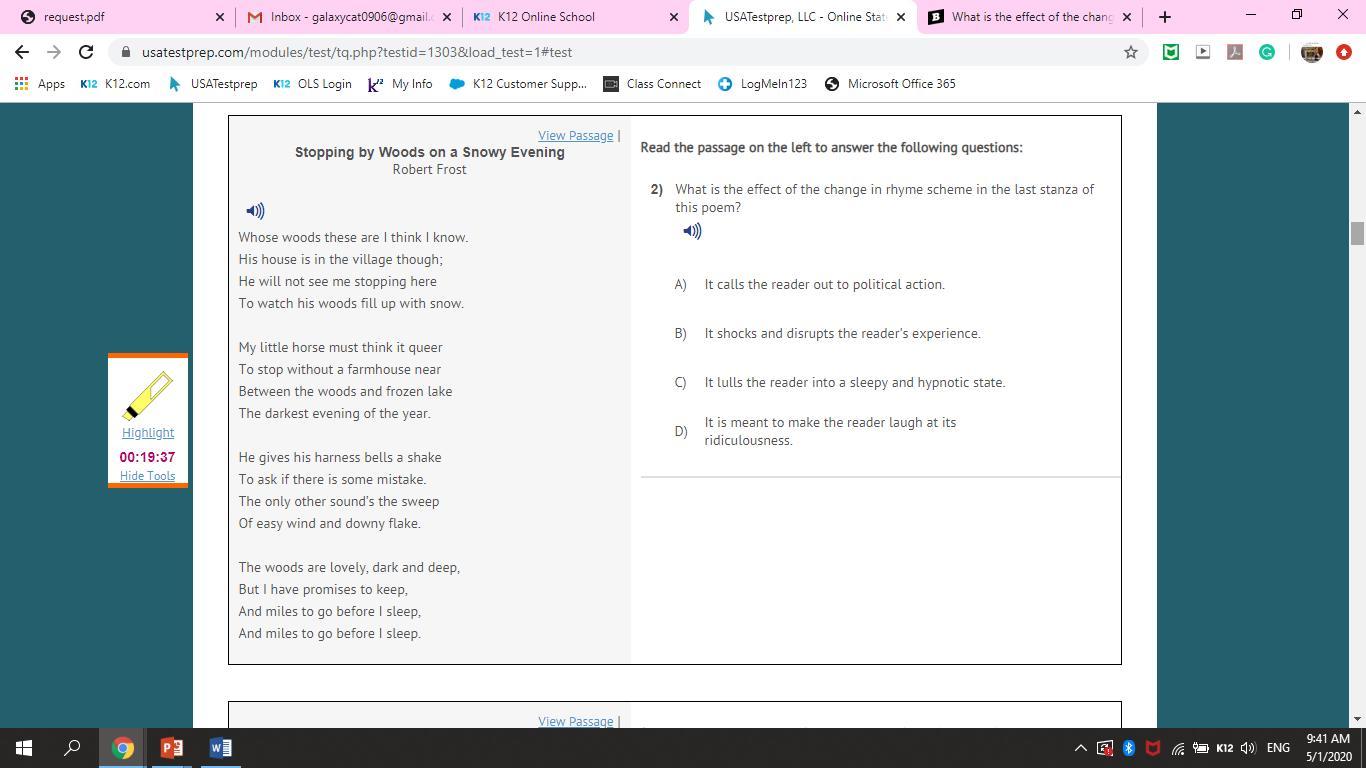Show hidden system tray icons
1366x768 pixels.
[x=1081, y=748]
